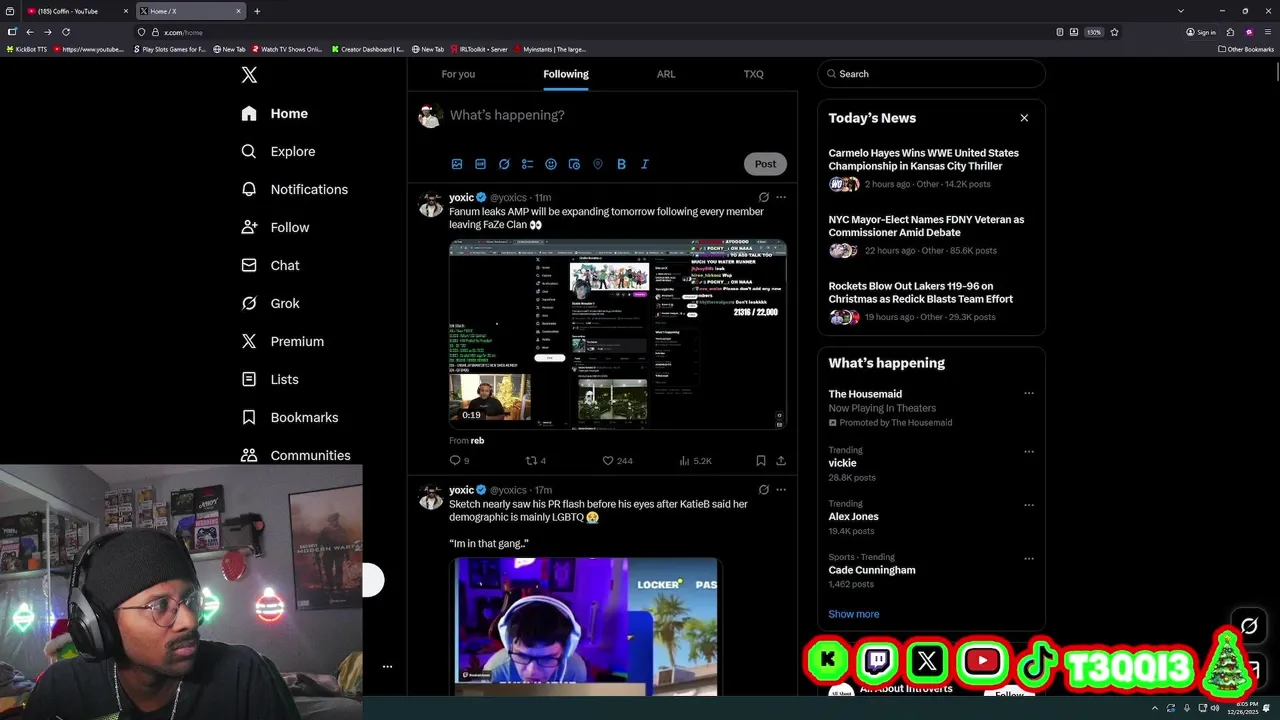1280x720 pixels.
Task: Open more options on Sketch post
Action: 781,490
